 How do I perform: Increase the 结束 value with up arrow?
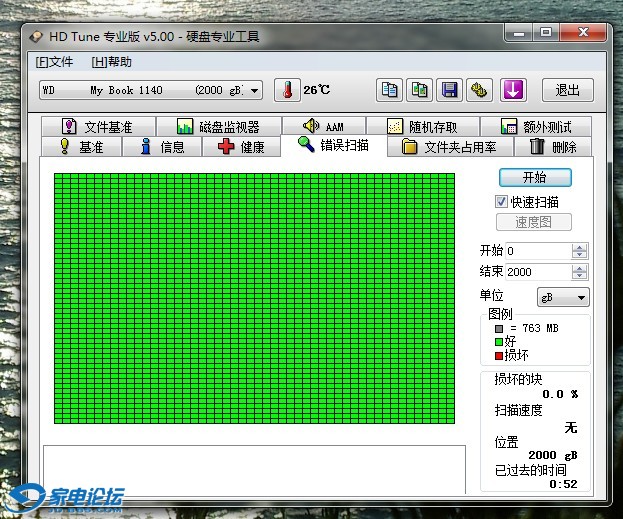point(579,268)
